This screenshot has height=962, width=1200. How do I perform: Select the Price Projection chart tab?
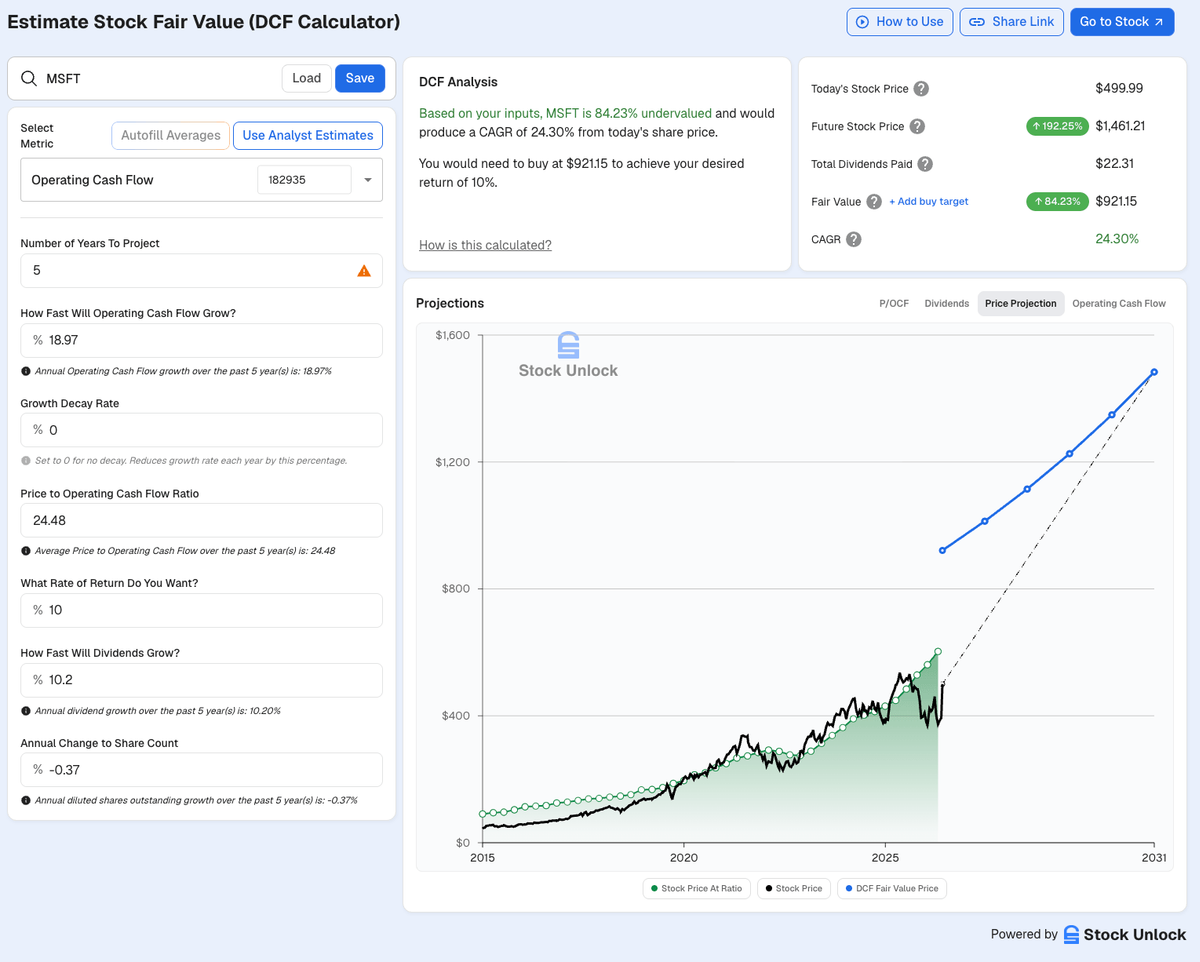1020,304
